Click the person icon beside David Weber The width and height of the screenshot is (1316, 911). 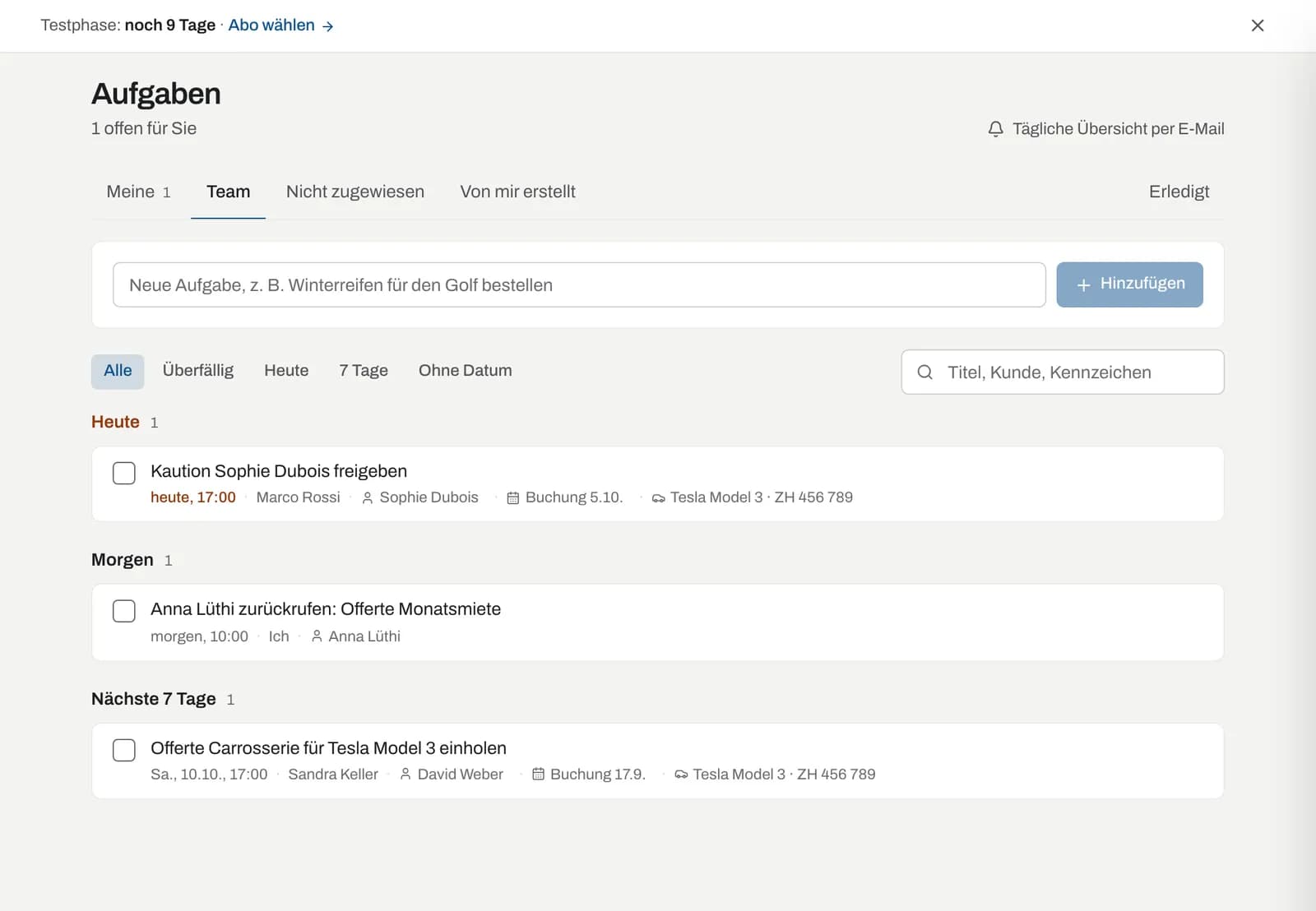click(405, 775)
